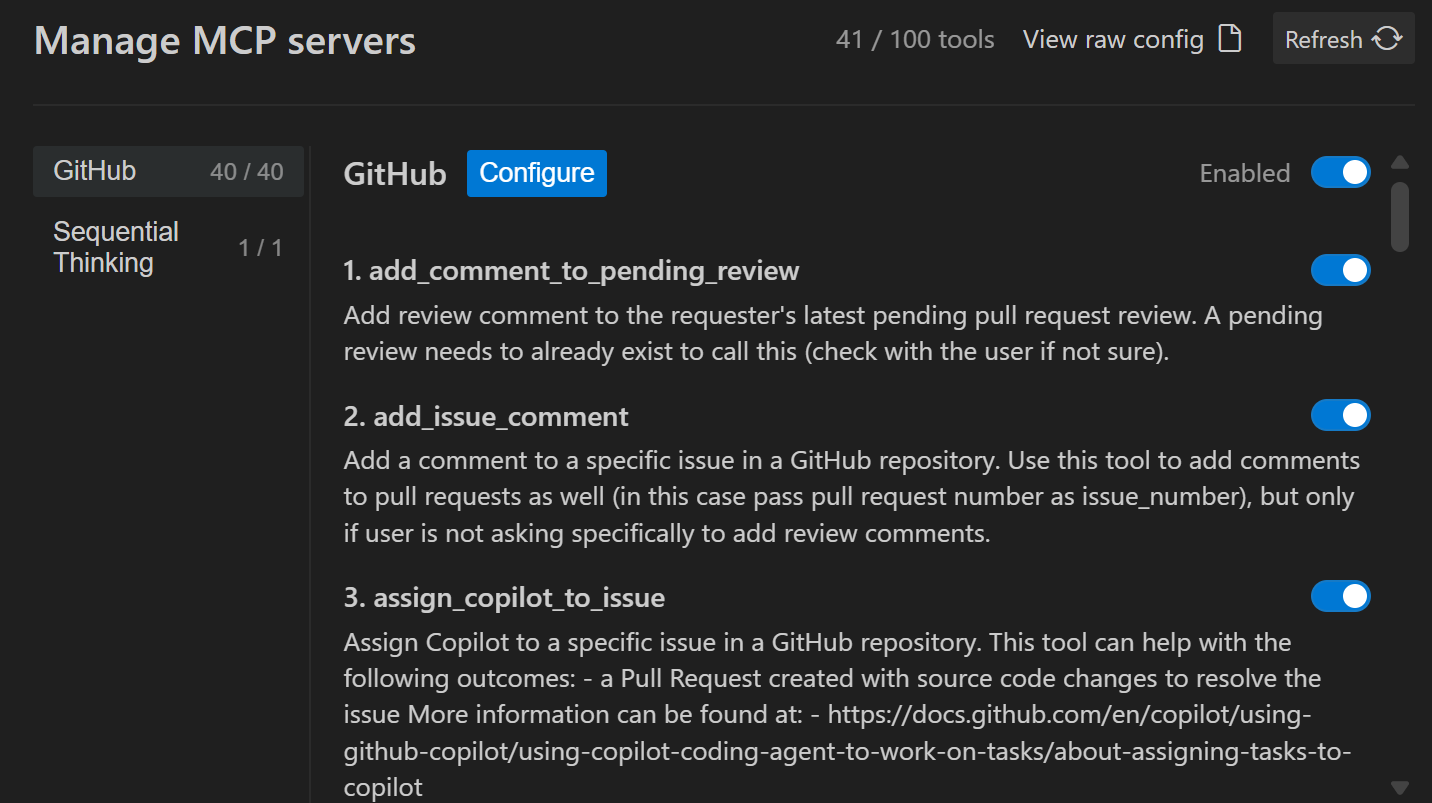Click the scrollbar up arrow
Image resolution: width=1432 pixels, height=803 pixels.
(x=1400, y=162)
